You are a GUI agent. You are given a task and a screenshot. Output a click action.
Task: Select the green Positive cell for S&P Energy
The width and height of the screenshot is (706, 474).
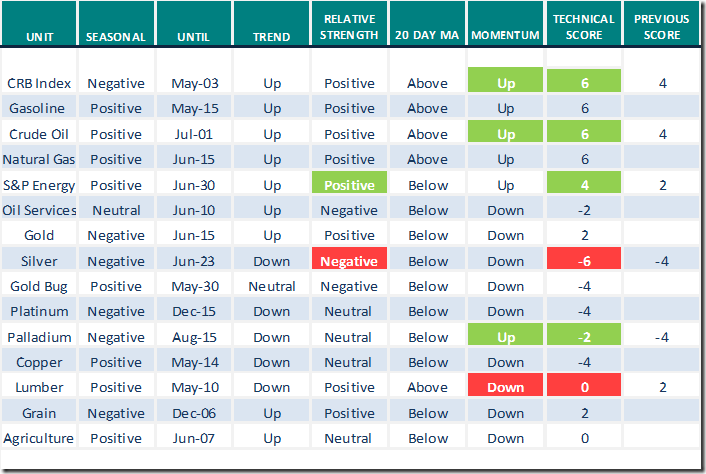point(349,185)
